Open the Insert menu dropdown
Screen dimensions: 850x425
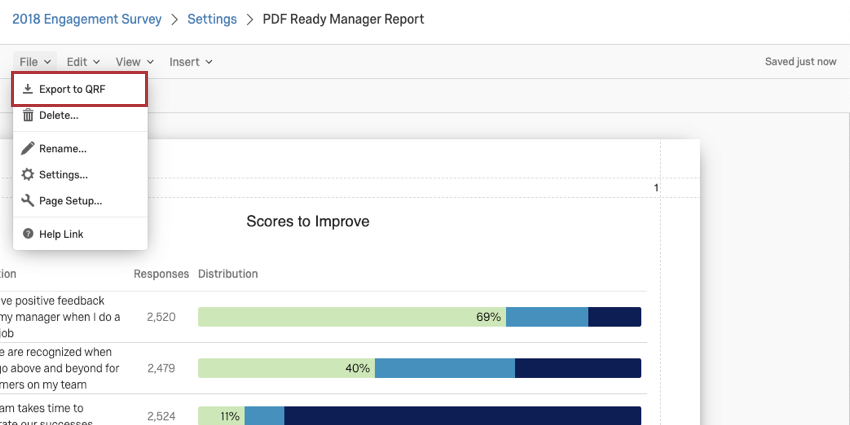(x=190, y=62)
